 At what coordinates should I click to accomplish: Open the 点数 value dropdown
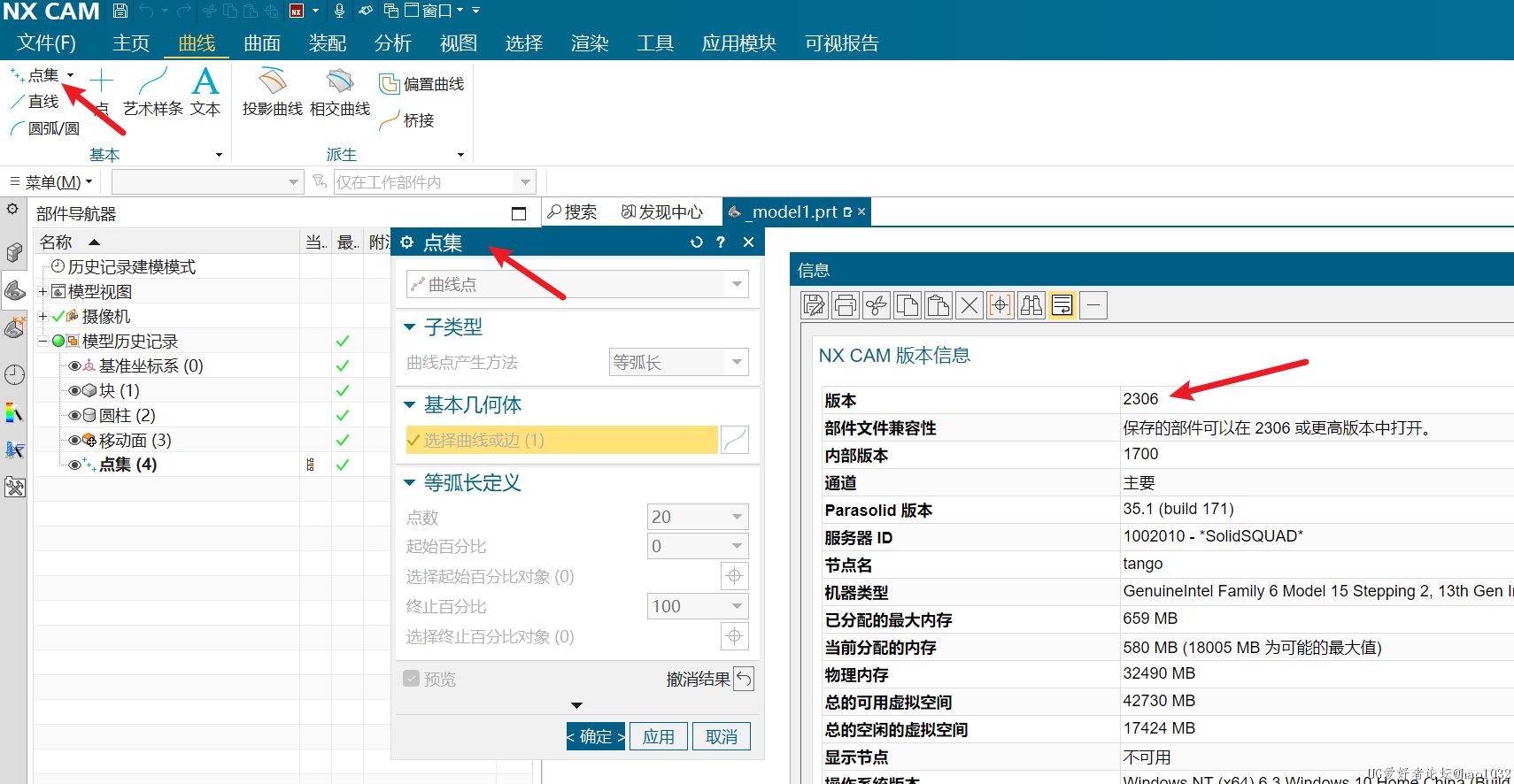(737, 517)
